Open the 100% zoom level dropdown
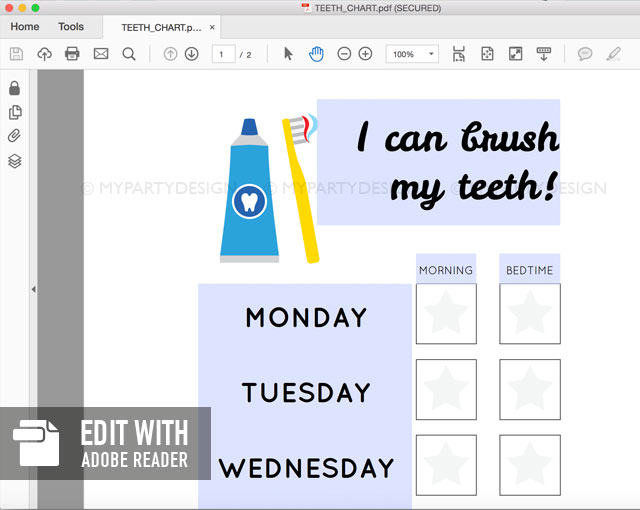This screenshot has width=640, height=510. [412, 54]
